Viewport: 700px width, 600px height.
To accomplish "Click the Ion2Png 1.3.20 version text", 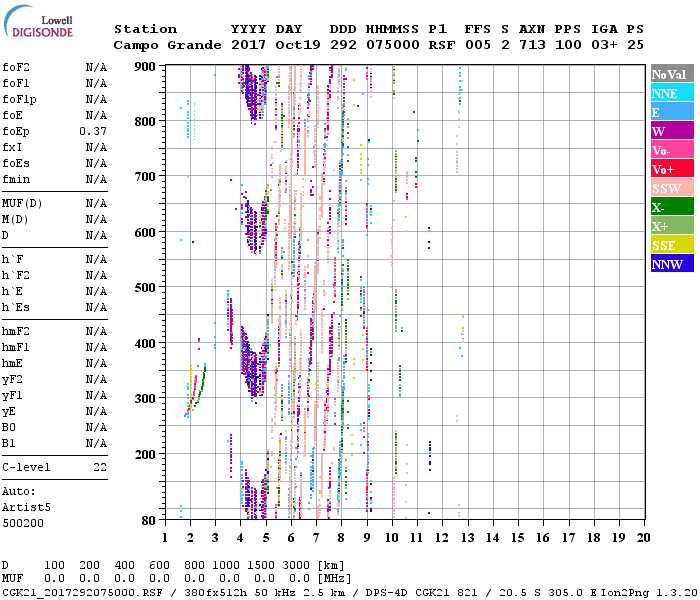I will [650, 592].
